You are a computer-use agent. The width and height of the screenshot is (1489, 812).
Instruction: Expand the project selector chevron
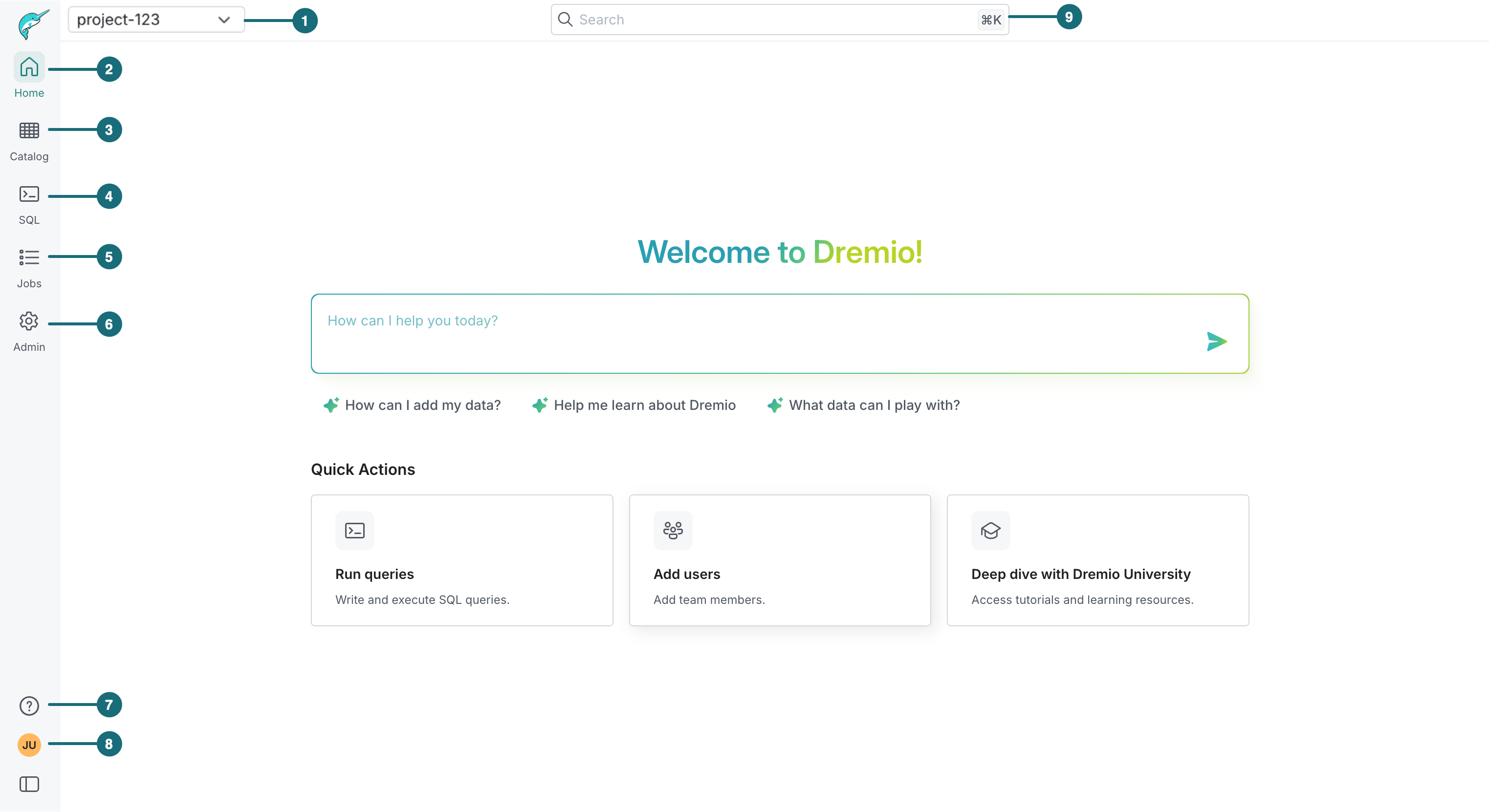tap(225, 19)
